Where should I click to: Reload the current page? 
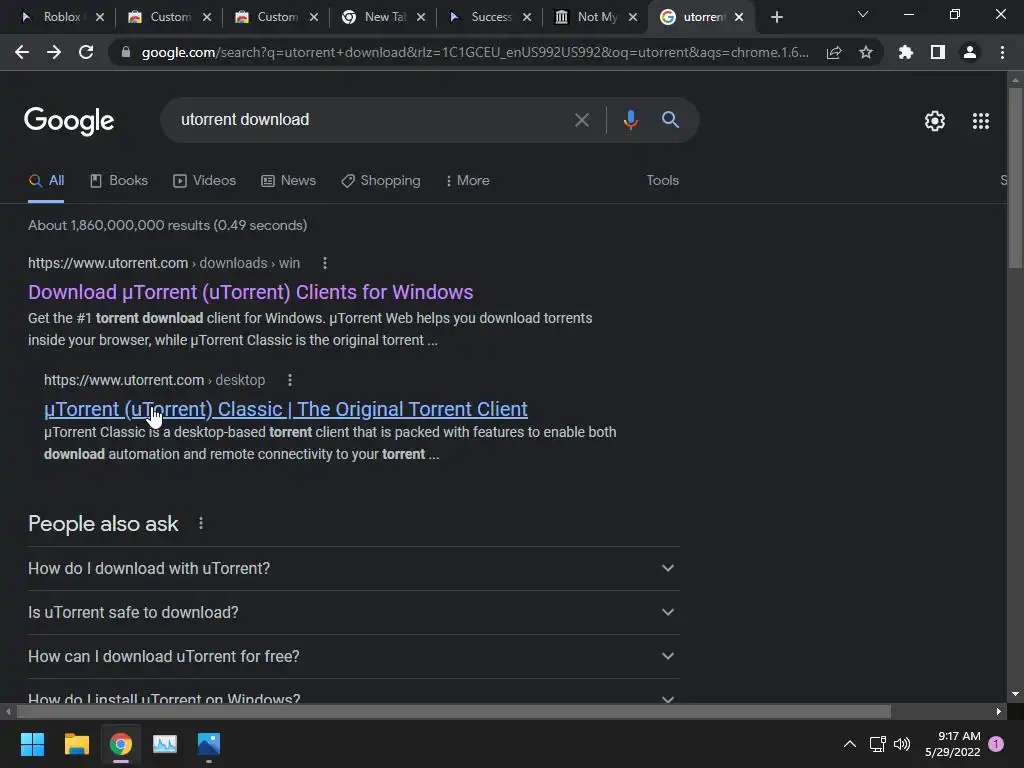[86, 52]
